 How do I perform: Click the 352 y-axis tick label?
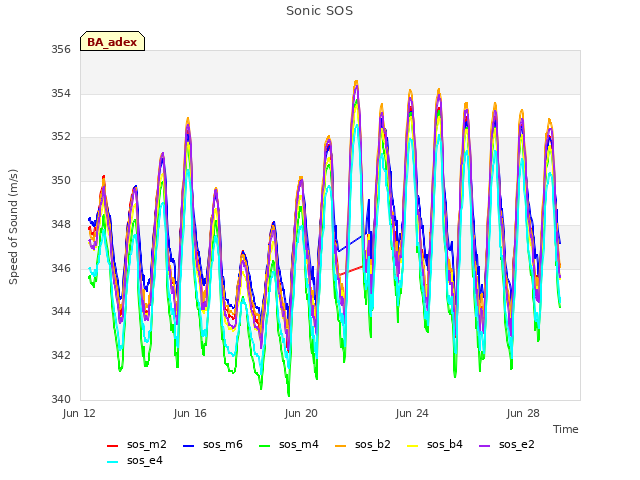coord(61,136)
